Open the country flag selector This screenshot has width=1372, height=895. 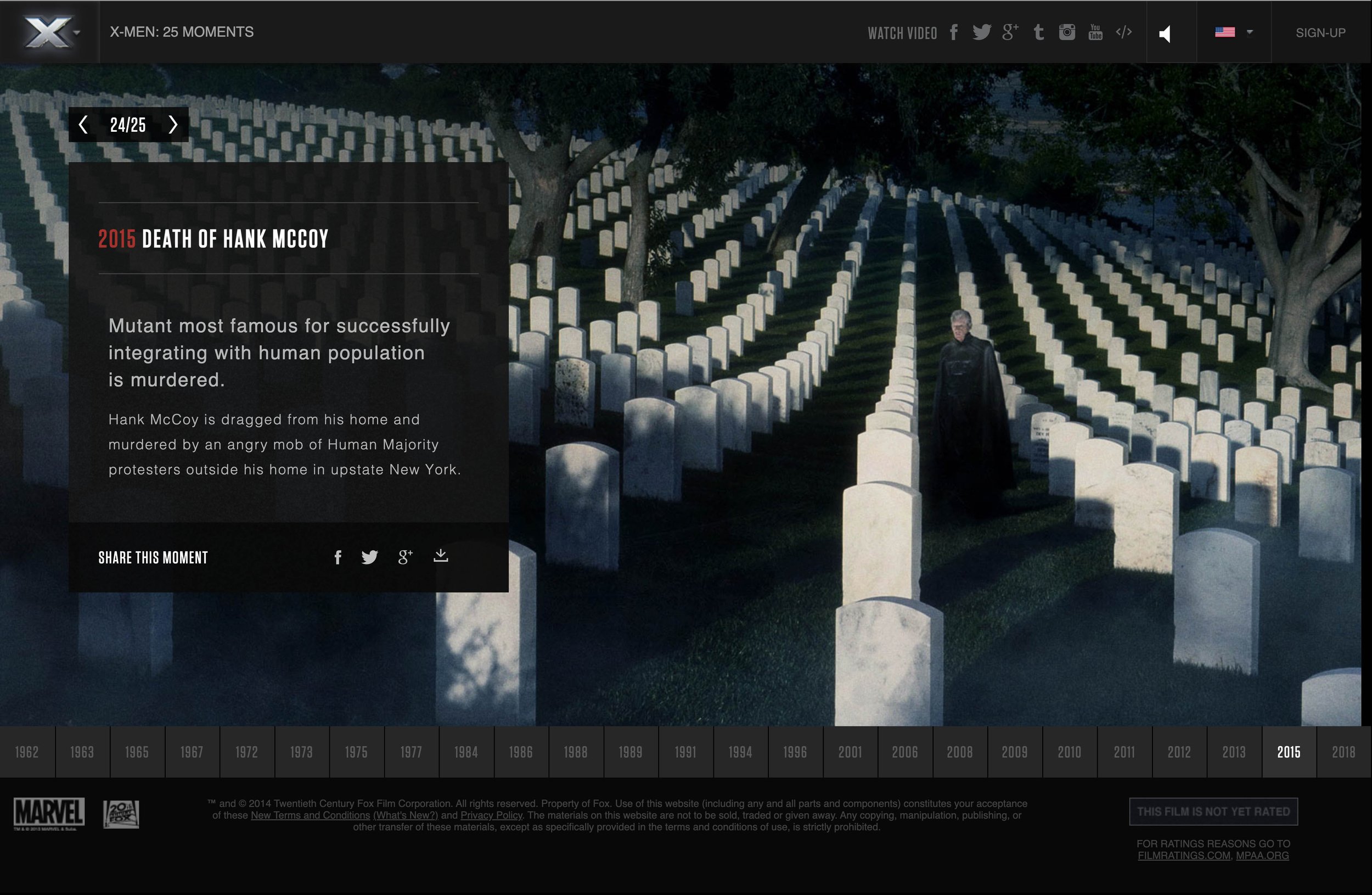[x=1234, y=32]
